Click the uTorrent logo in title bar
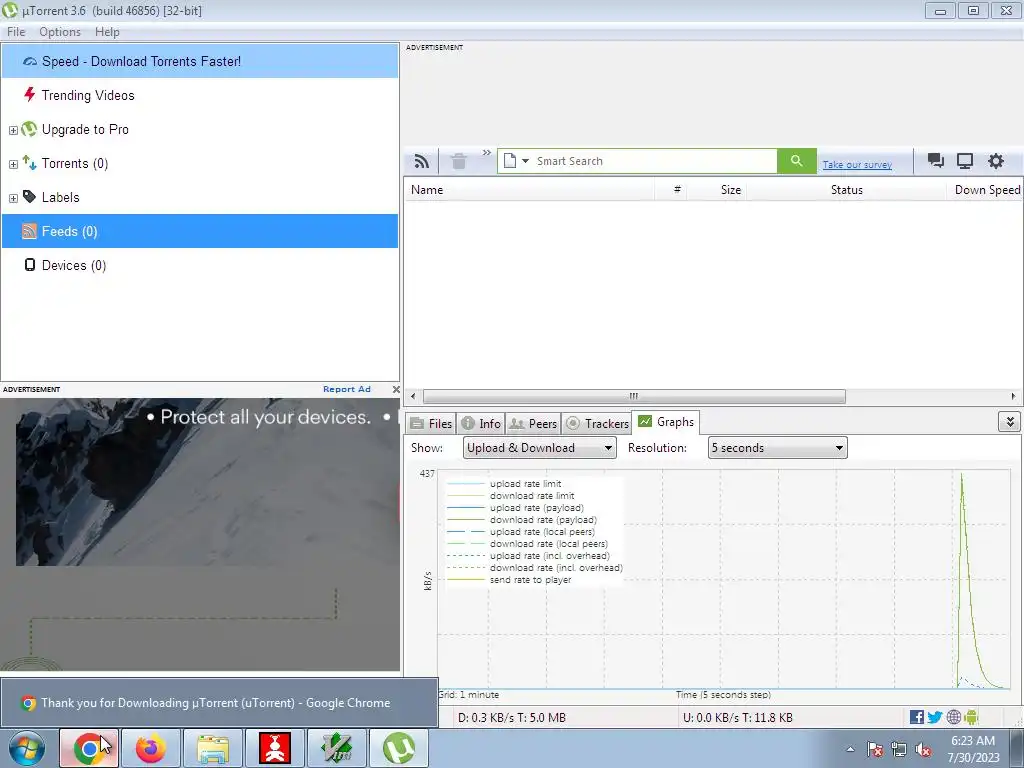The width and height of the screenshot is (1024, 768). click(x=10, y=10)
